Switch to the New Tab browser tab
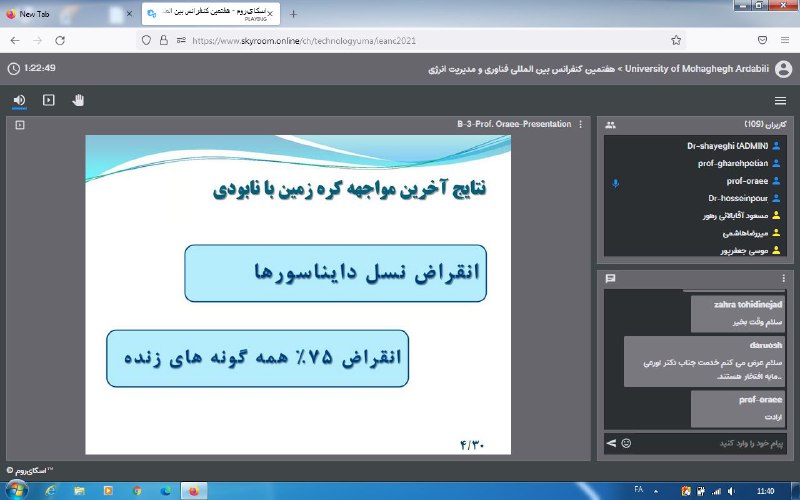 click(x=69, y=14)
